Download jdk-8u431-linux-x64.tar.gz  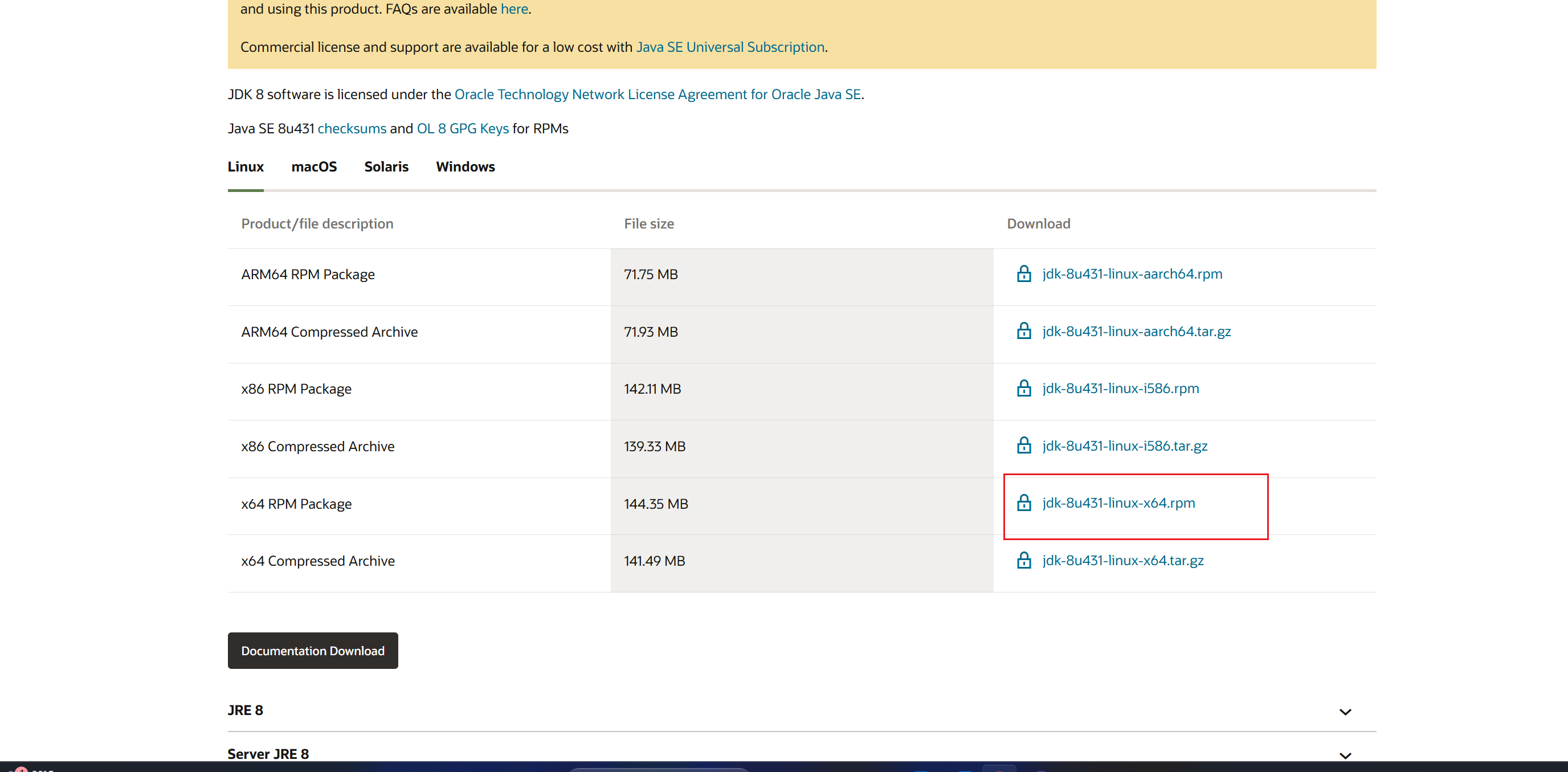pyautogui.click(x=1122, y=560)
